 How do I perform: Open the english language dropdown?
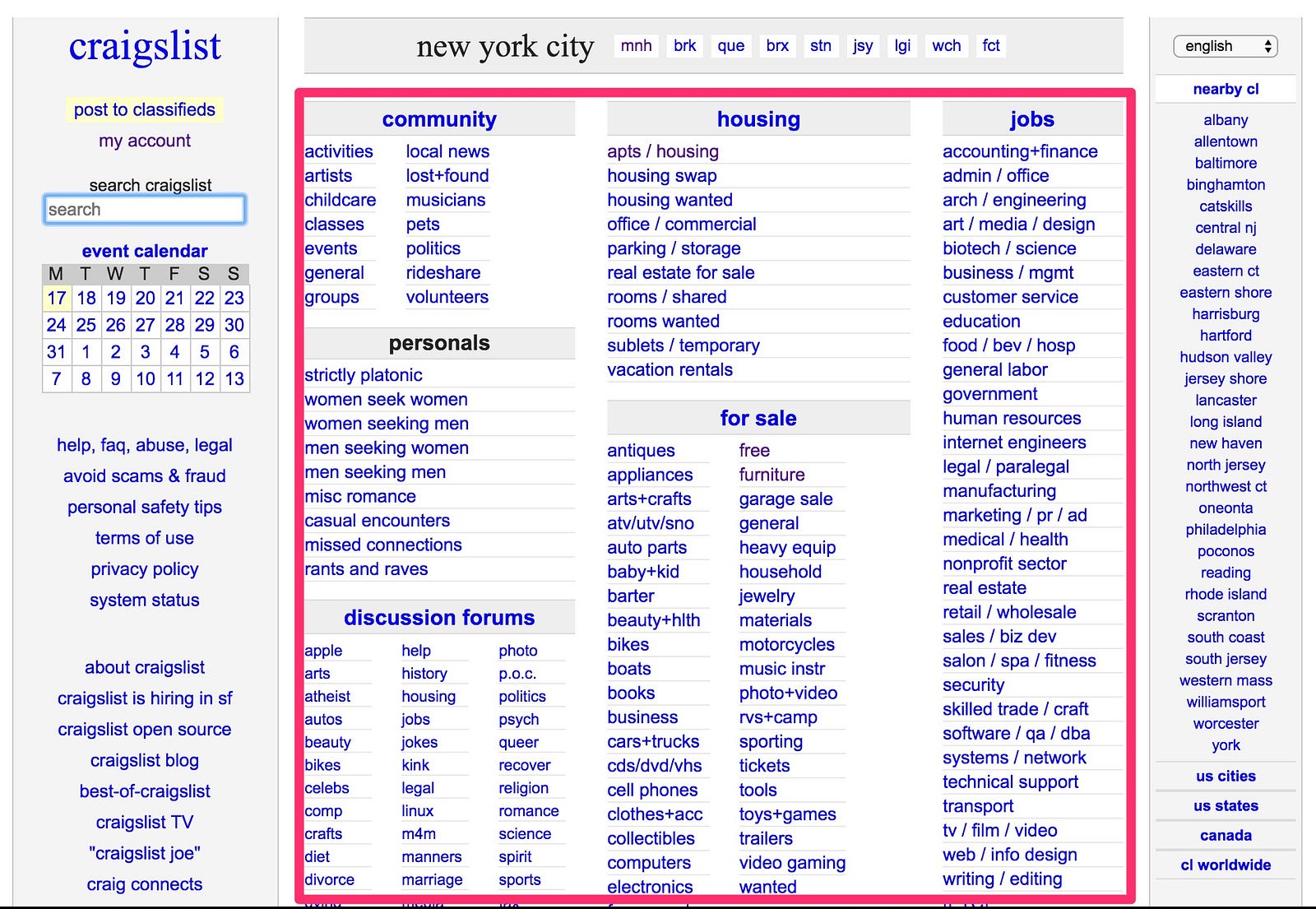[1225, 46]
